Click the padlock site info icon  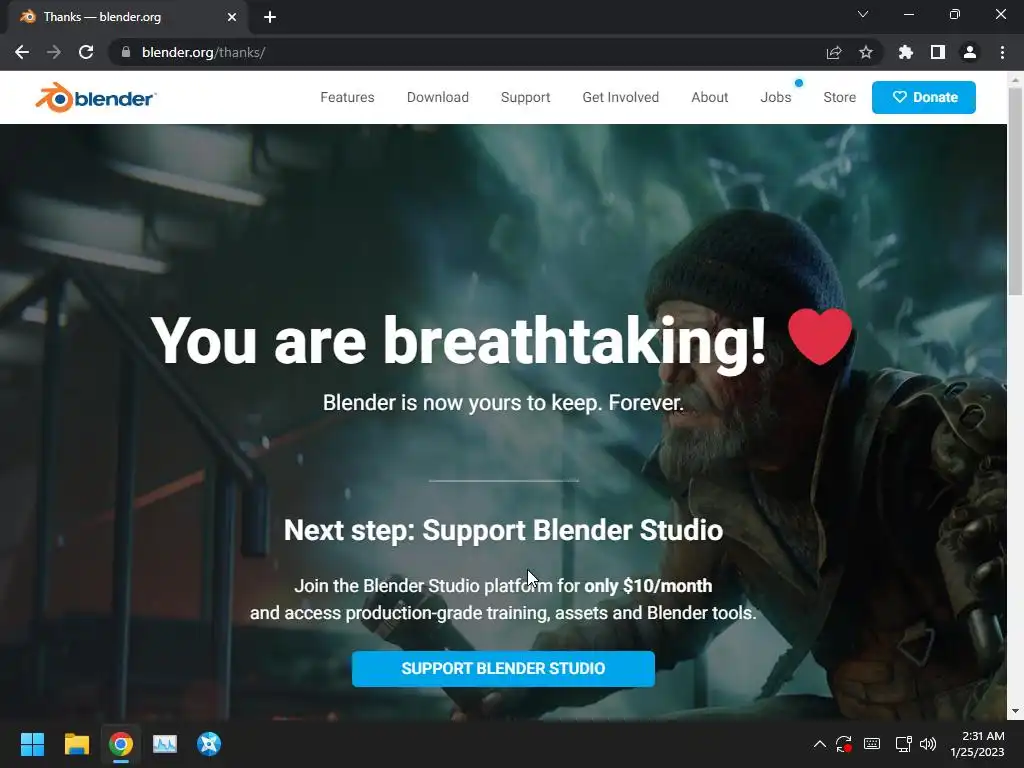pos(126,52)
